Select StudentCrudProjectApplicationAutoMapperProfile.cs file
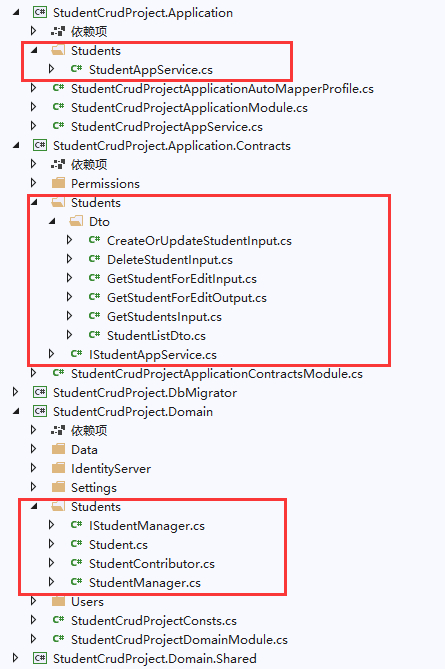Image resolution: width=445 pixels, height=669 pixels. tap(222, 89)
